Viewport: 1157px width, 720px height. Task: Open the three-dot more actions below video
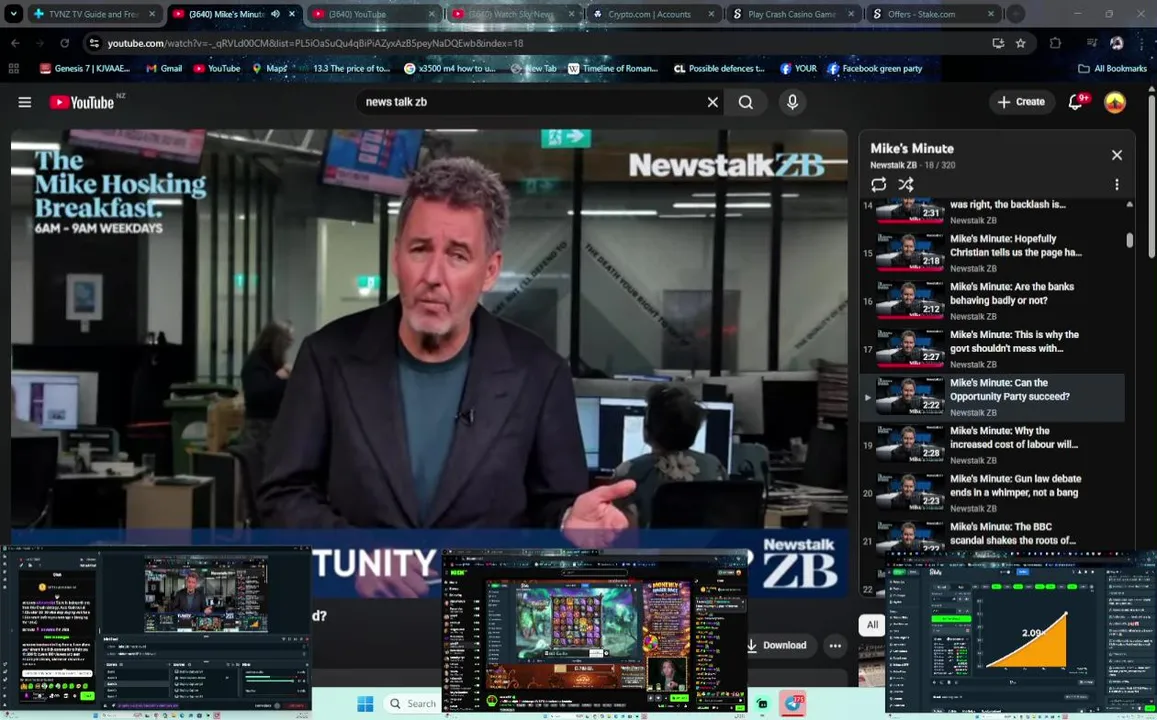pyautogui.click(x=835, y=645)
